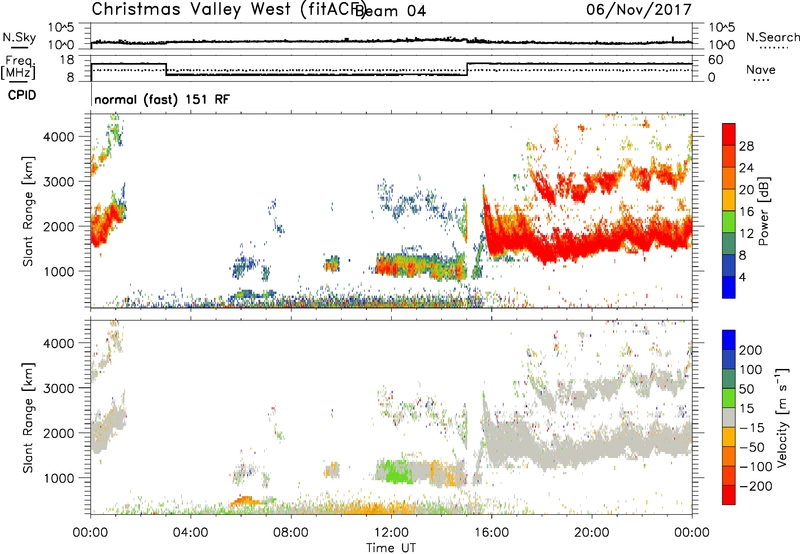Click the 'Slant Range [km]' label of power panel
800x554 pixels.
28,211
